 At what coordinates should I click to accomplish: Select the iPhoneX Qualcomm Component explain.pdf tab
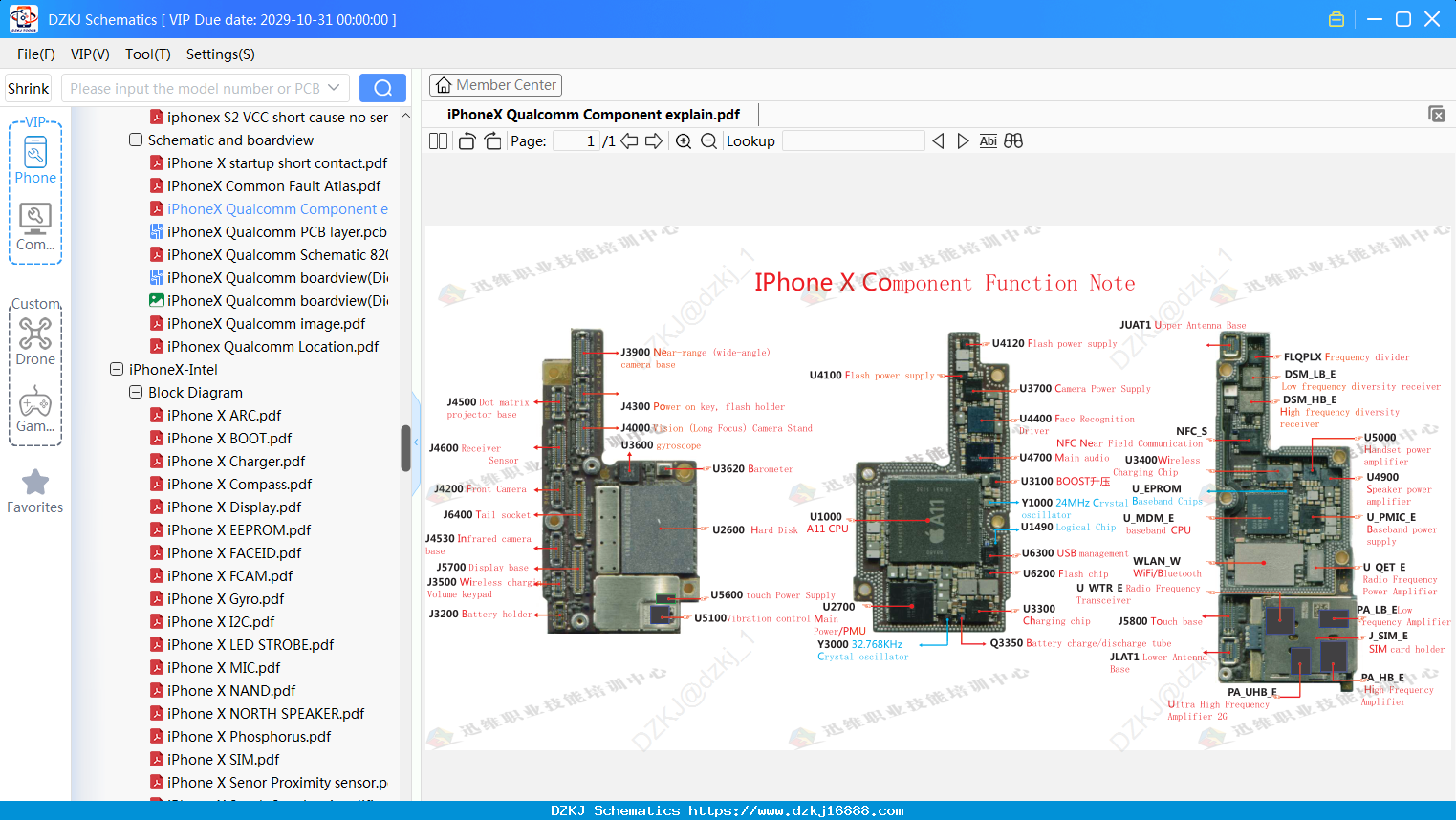click(x=593, y=115)
